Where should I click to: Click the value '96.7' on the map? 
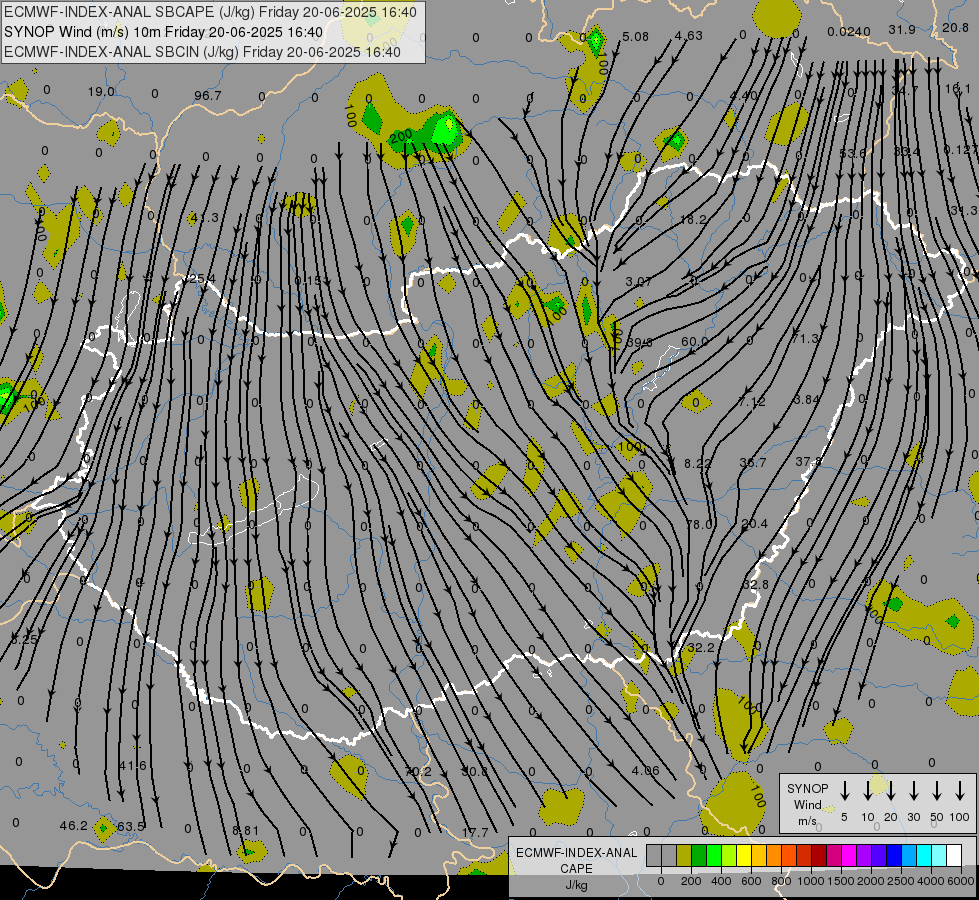pyautogui.click(x=207, y=96)
